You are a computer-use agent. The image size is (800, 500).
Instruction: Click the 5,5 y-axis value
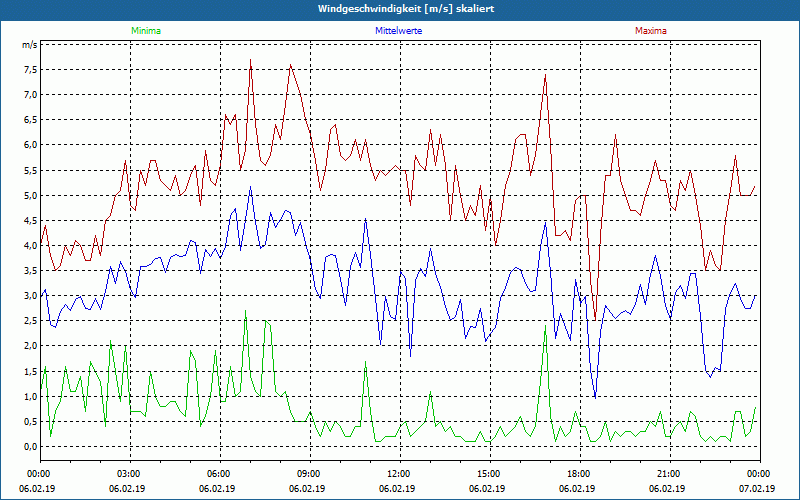click(31, 170)
